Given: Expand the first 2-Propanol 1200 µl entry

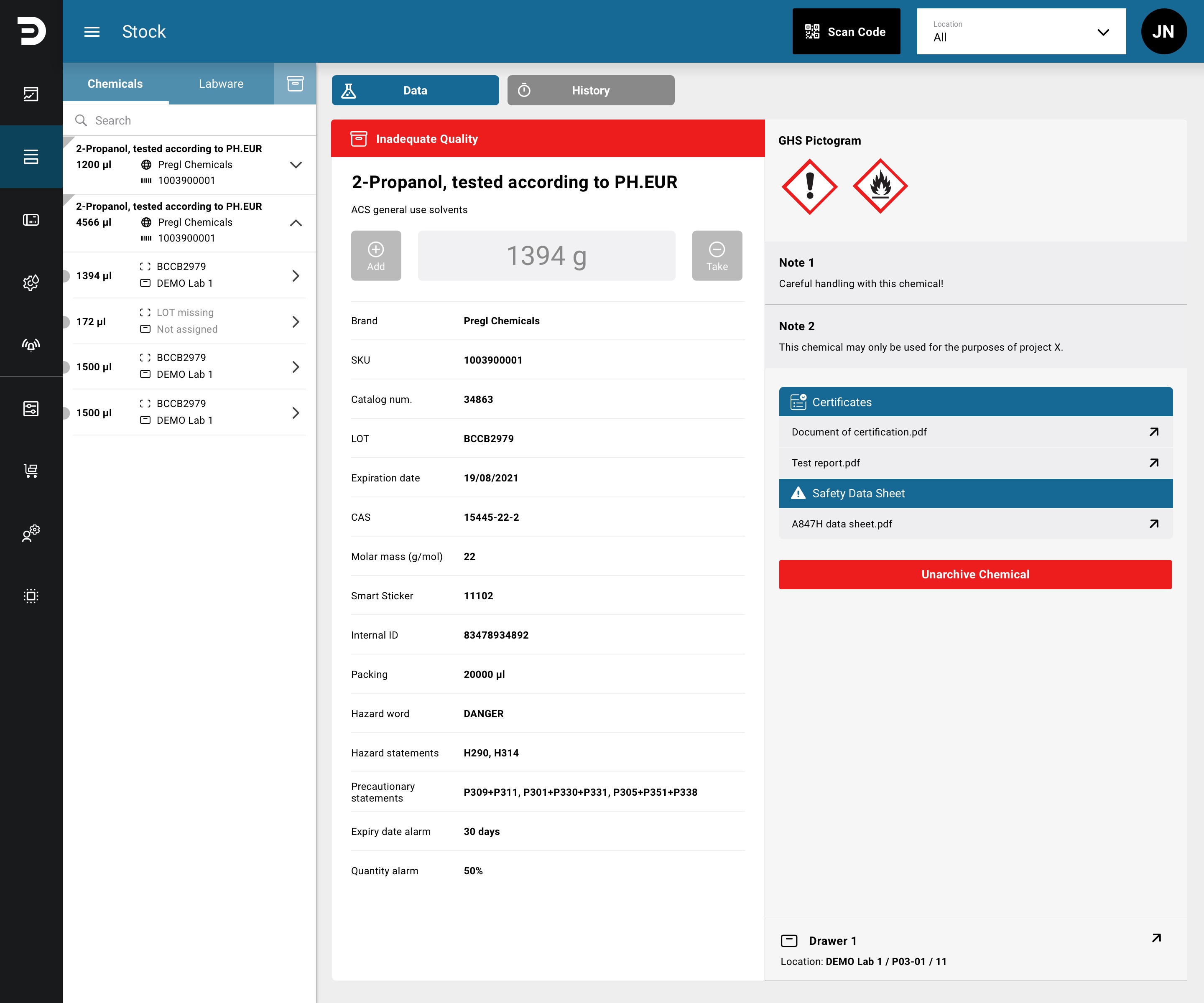Looking at the screenshot, I should (x=296, y=165).
